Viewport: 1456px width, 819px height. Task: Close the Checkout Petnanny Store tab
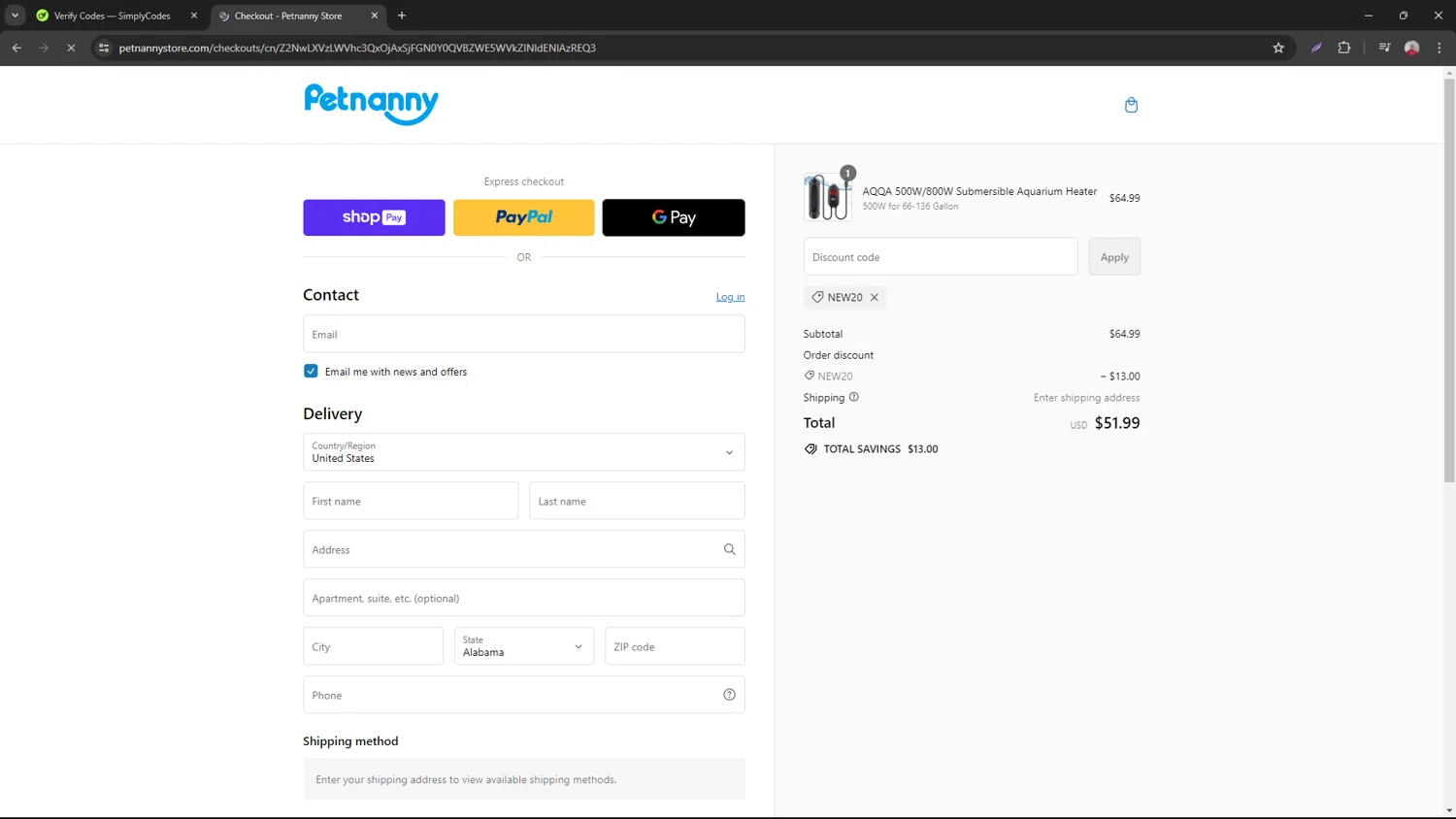[375, 16]
